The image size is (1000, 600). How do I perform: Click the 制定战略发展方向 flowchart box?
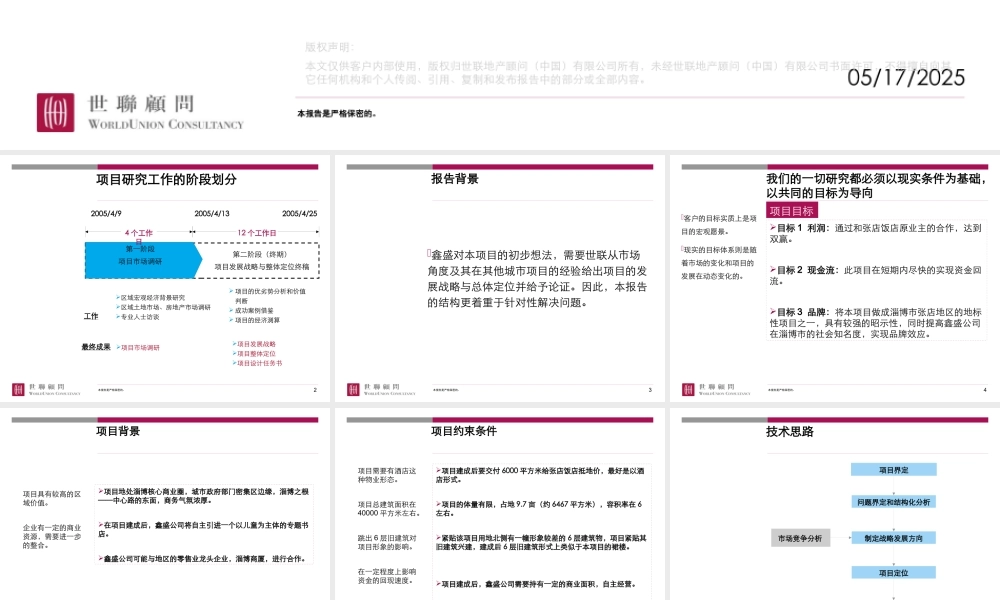pyautogui.click(x=893, y=538)
